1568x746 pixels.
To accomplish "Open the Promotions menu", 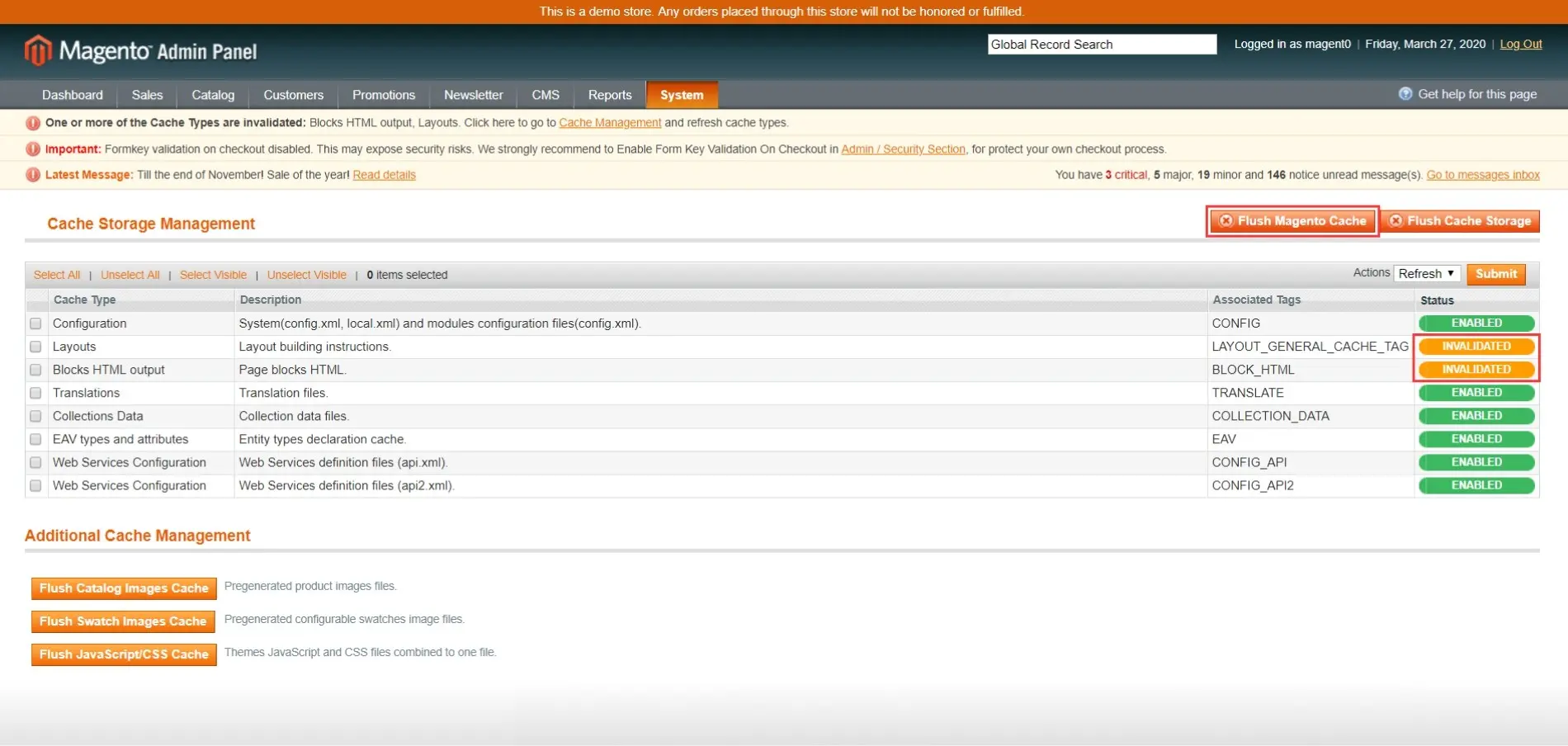I will coord(384,95).
